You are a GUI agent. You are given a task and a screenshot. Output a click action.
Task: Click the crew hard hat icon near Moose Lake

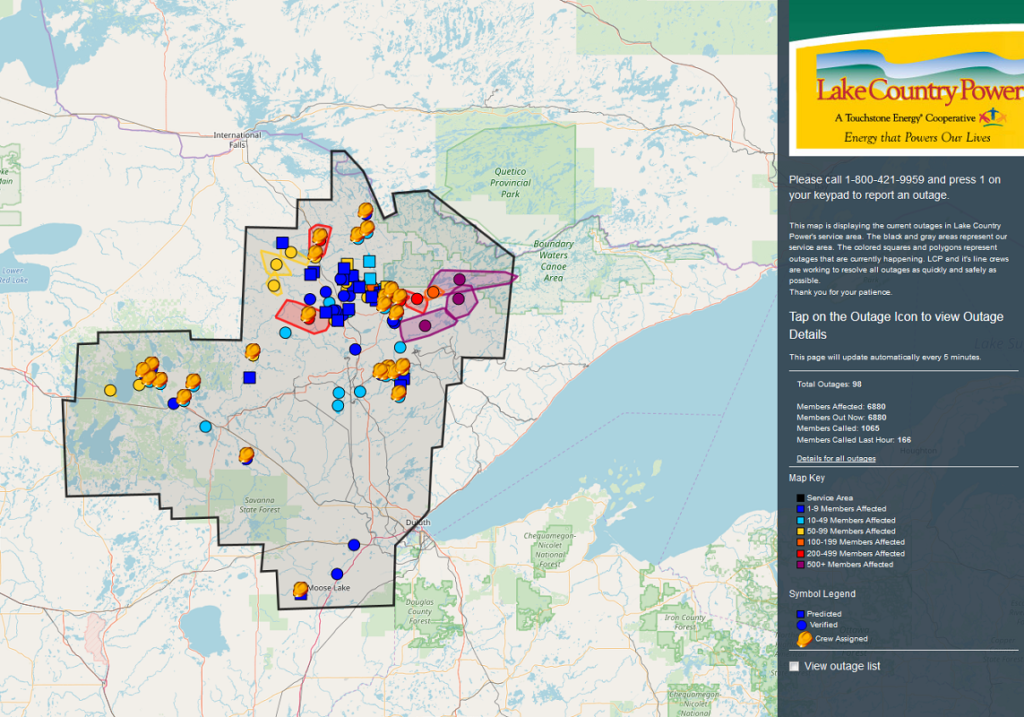point(300,590)
